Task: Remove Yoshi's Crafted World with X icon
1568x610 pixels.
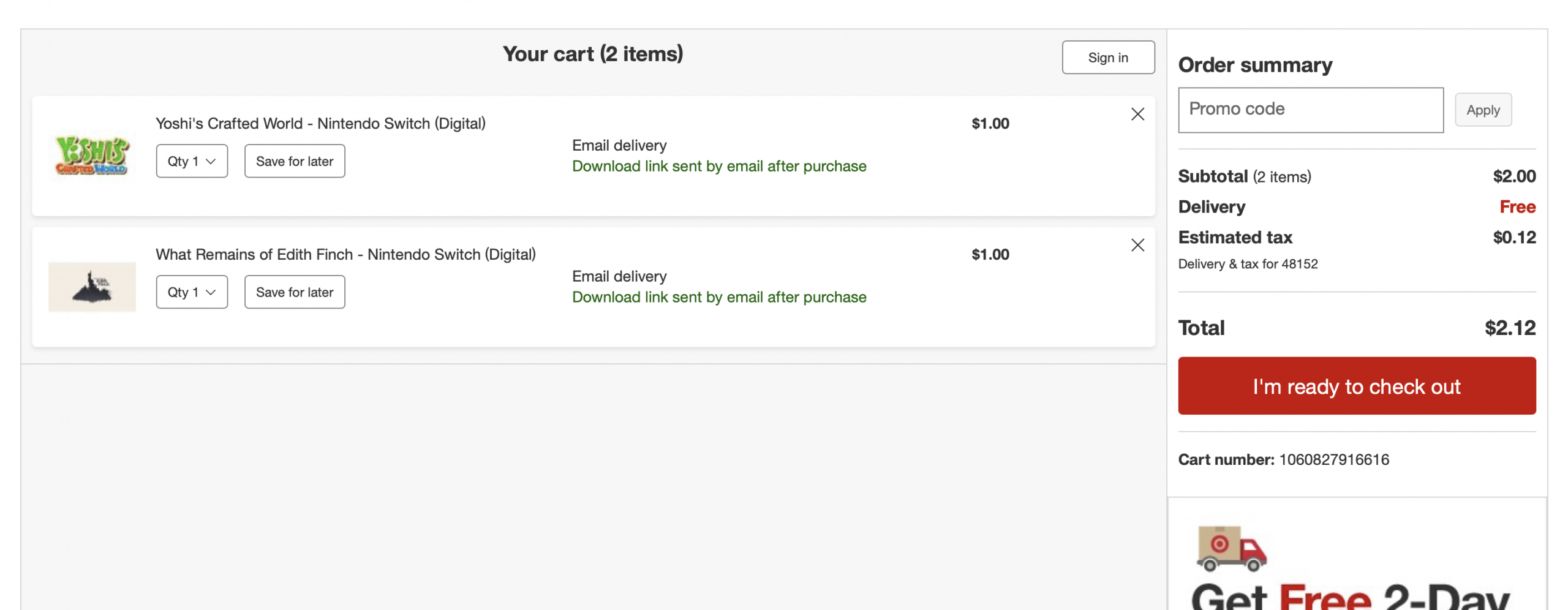Action: [x=1137, y=114]
